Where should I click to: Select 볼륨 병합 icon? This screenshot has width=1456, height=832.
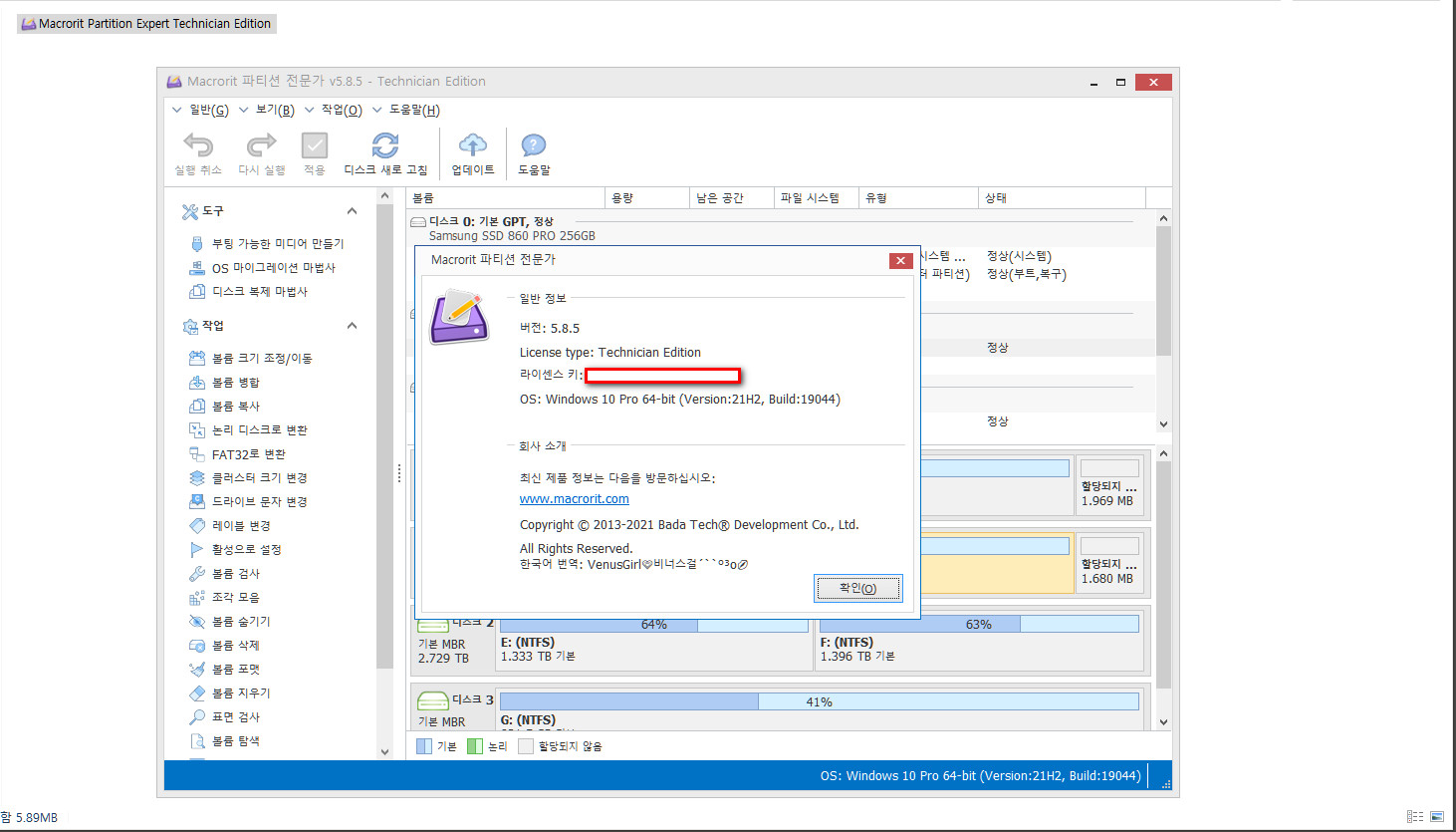click(x=197, y=382)
